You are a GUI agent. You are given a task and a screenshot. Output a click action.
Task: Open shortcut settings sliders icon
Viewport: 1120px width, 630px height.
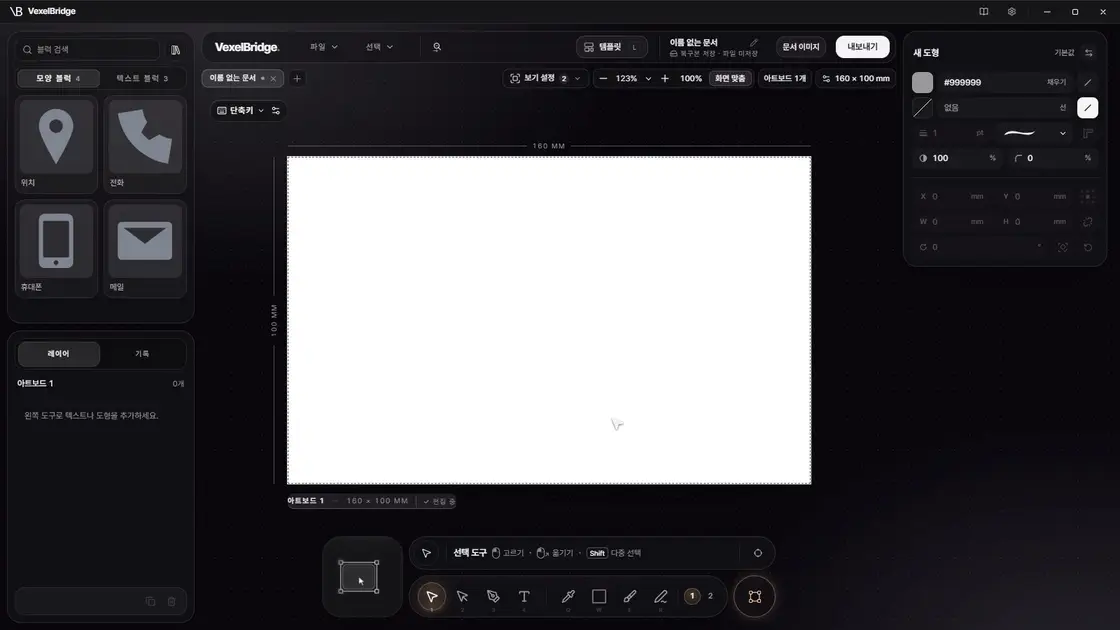click(x=276, y=111)
